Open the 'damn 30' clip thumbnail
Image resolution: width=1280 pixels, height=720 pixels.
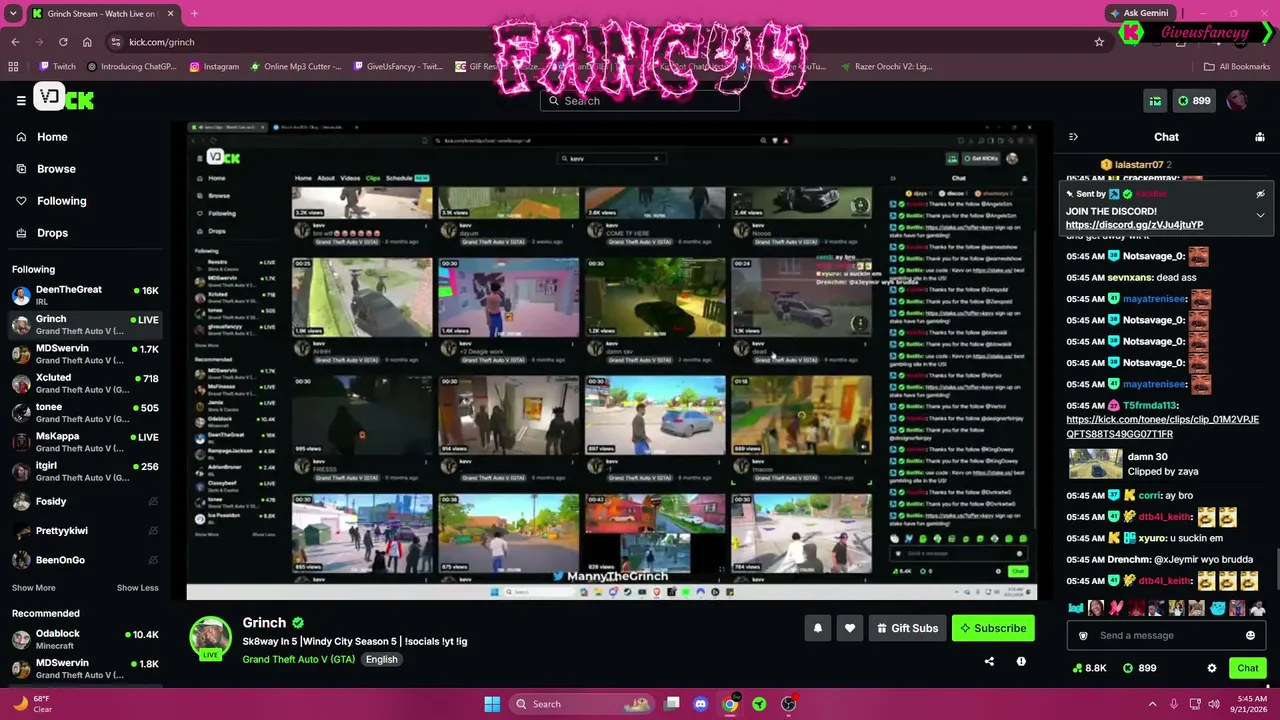point(1095,464)
